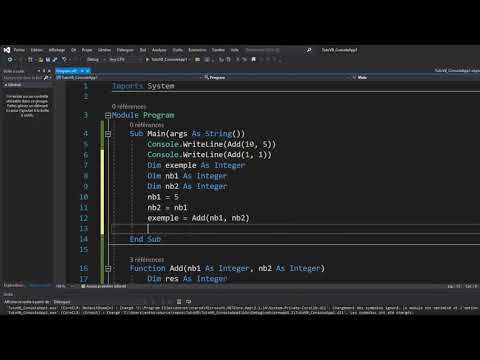480x360 pixels.
Task: Click the toolbox search magnifier icon
Action: click(x=46, y=77)
